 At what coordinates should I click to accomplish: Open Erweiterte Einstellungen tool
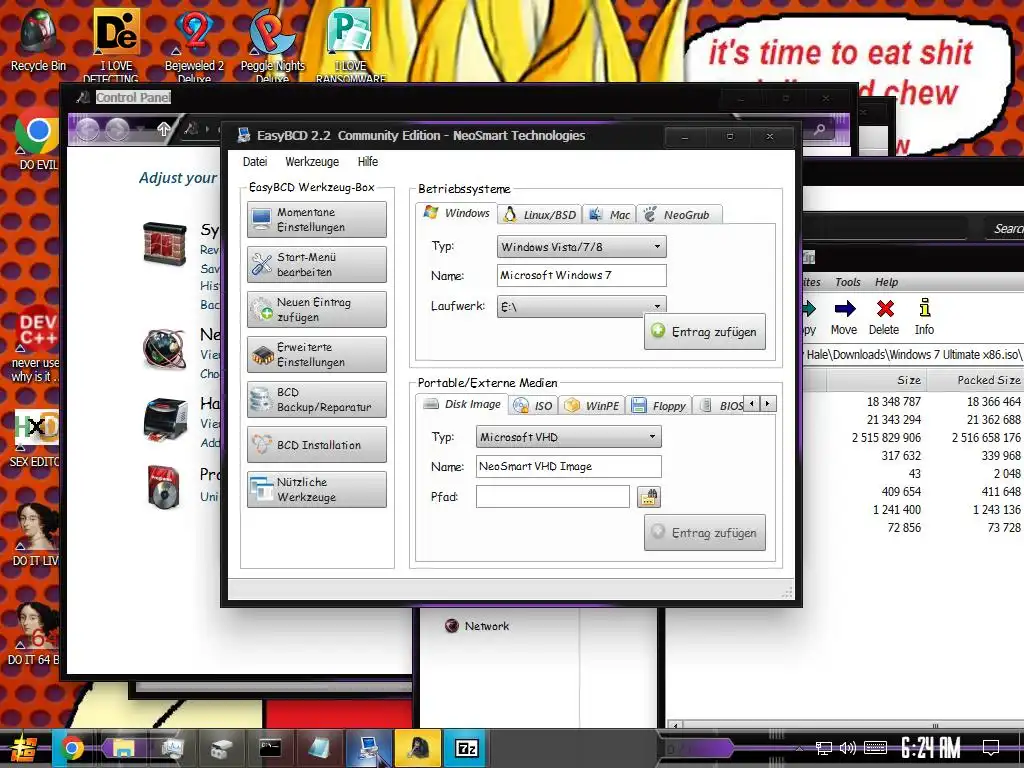coord(317,355)
